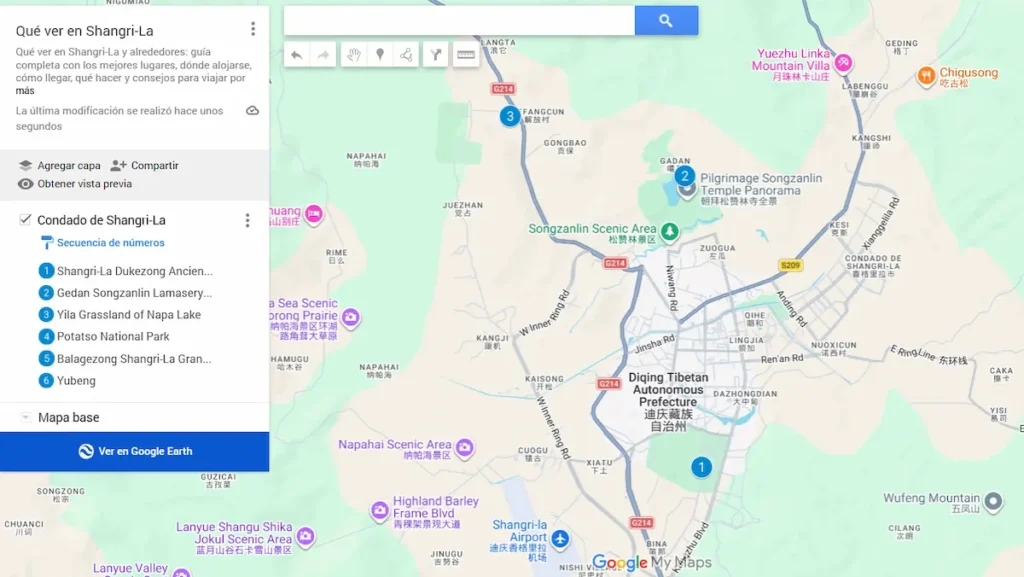Click Ver en Google Earth button
1024x577 pixels.
[135, 451]
